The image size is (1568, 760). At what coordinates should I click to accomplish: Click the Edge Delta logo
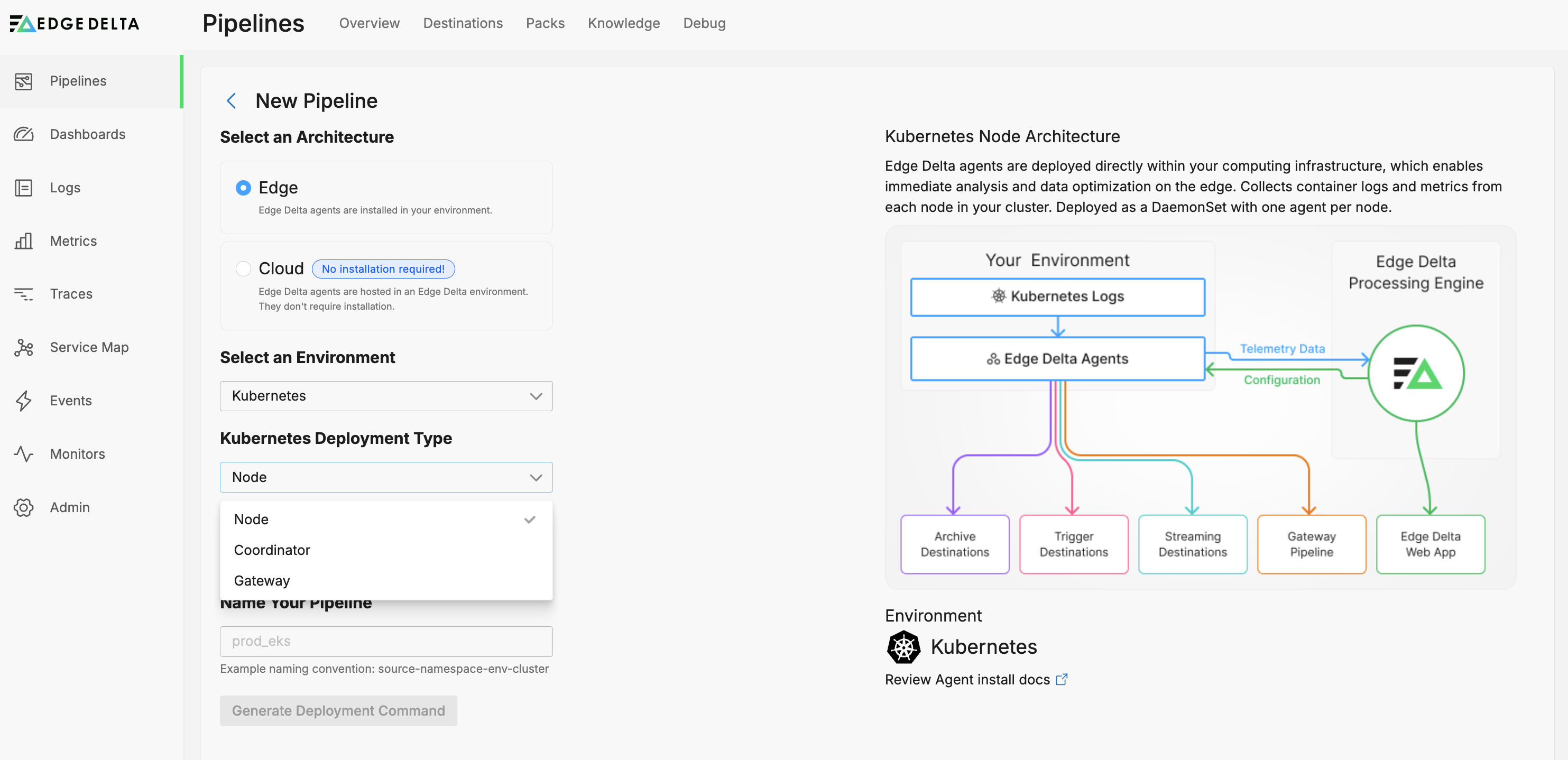point(74,24)
